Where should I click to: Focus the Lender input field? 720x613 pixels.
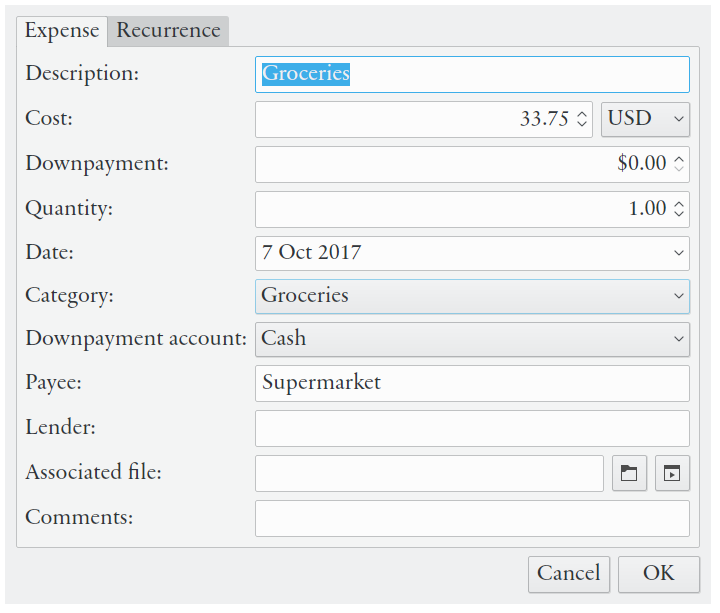[472, 428]
